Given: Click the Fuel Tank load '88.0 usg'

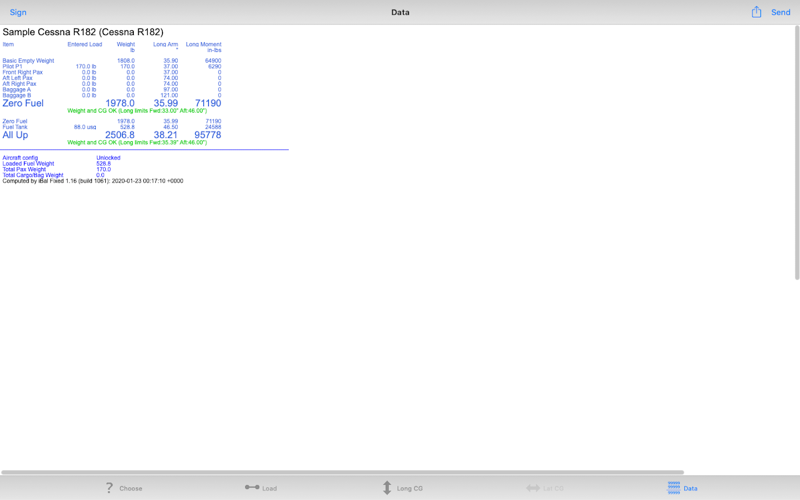Looking at the screenshot, I should point(85,127).
